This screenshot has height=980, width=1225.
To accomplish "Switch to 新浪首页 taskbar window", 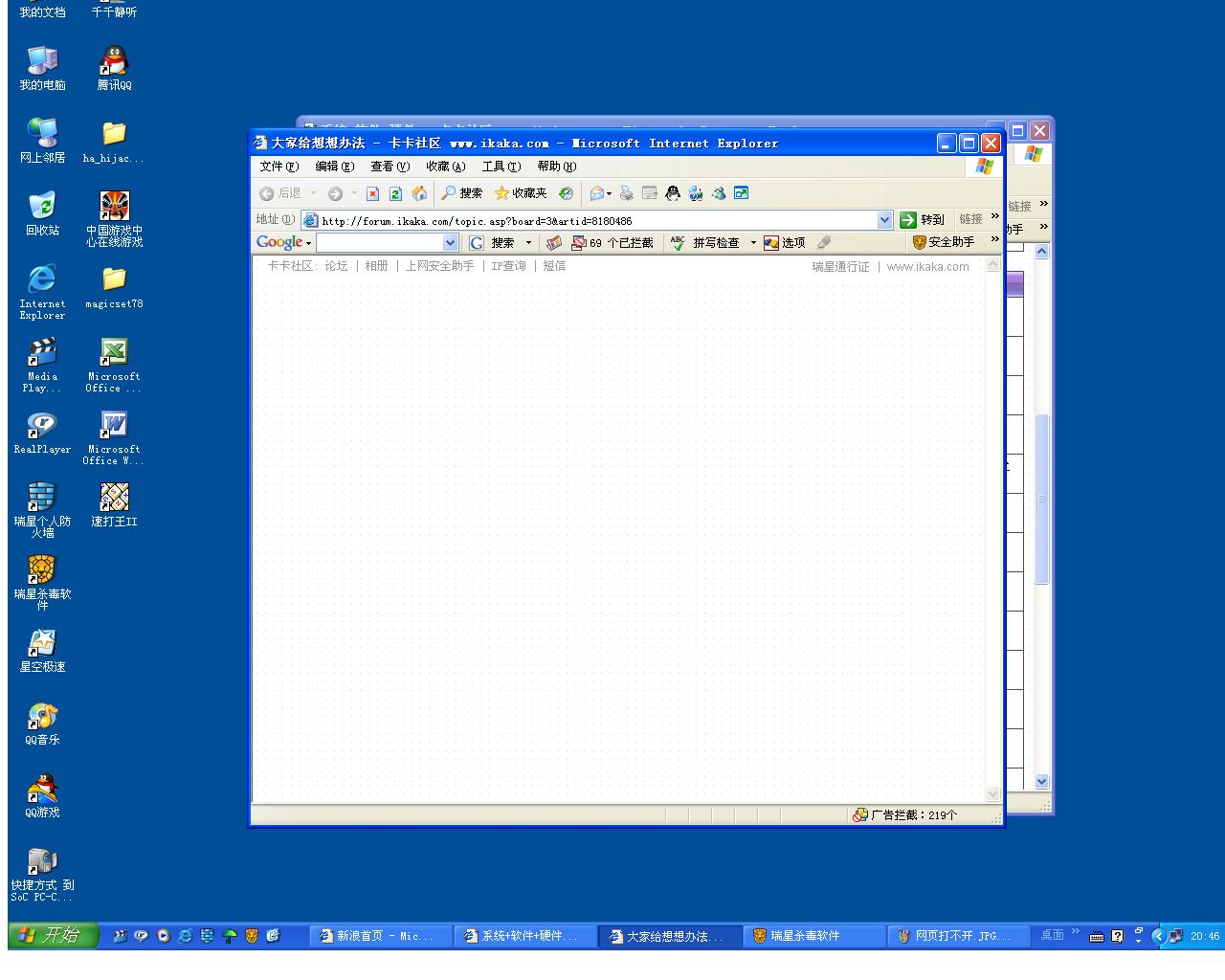I will 382,936.
